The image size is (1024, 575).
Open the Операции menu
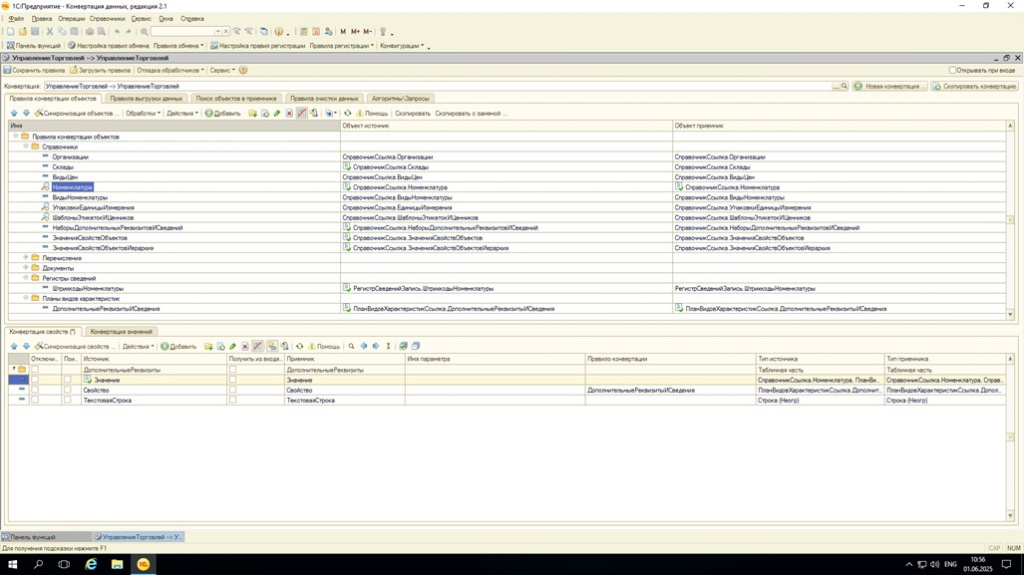pos(71,19)
